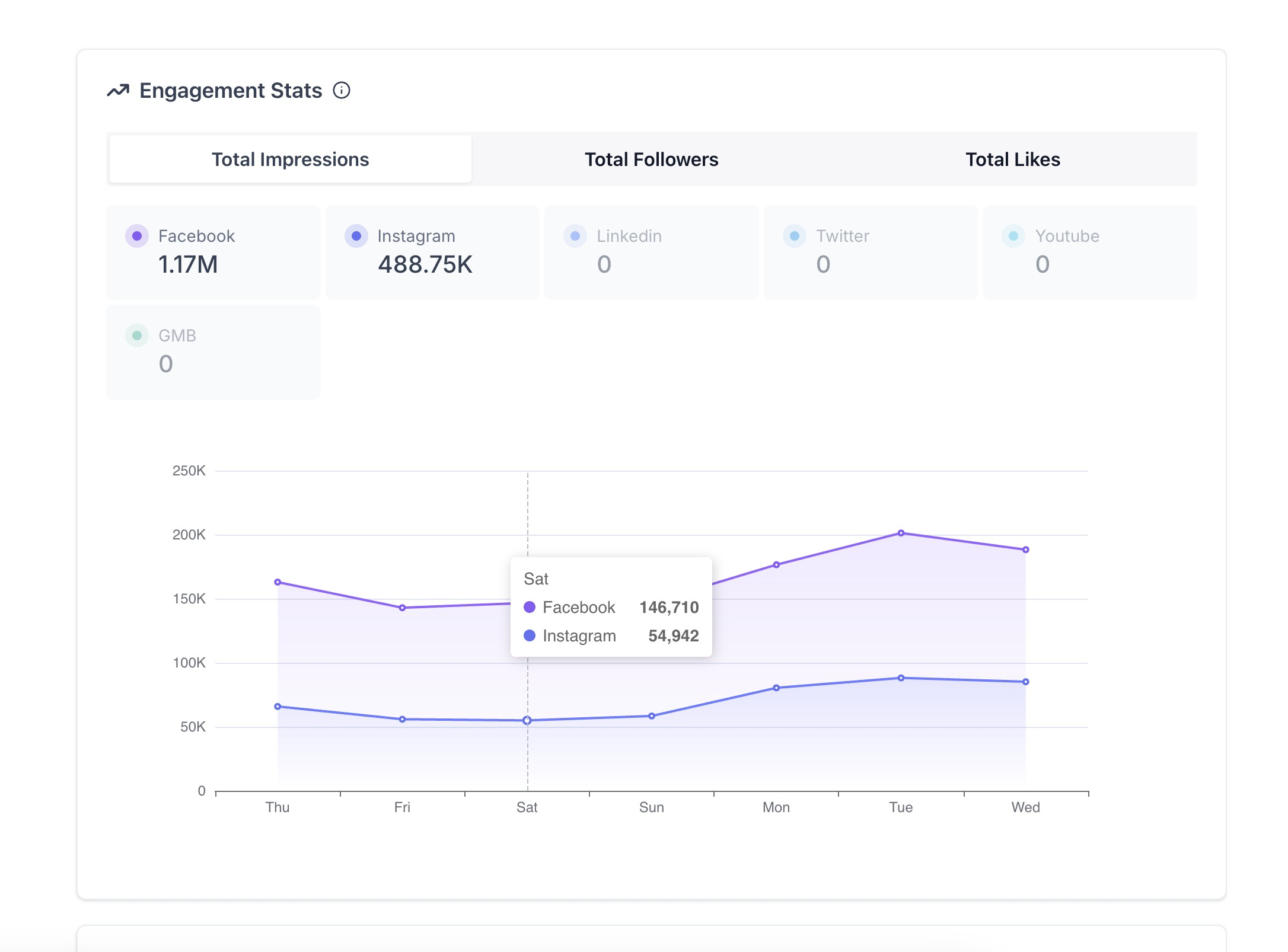Click the Facebook data point on Wed
Viewport: 1288px width, 952px height.
tap(1025, 550)
